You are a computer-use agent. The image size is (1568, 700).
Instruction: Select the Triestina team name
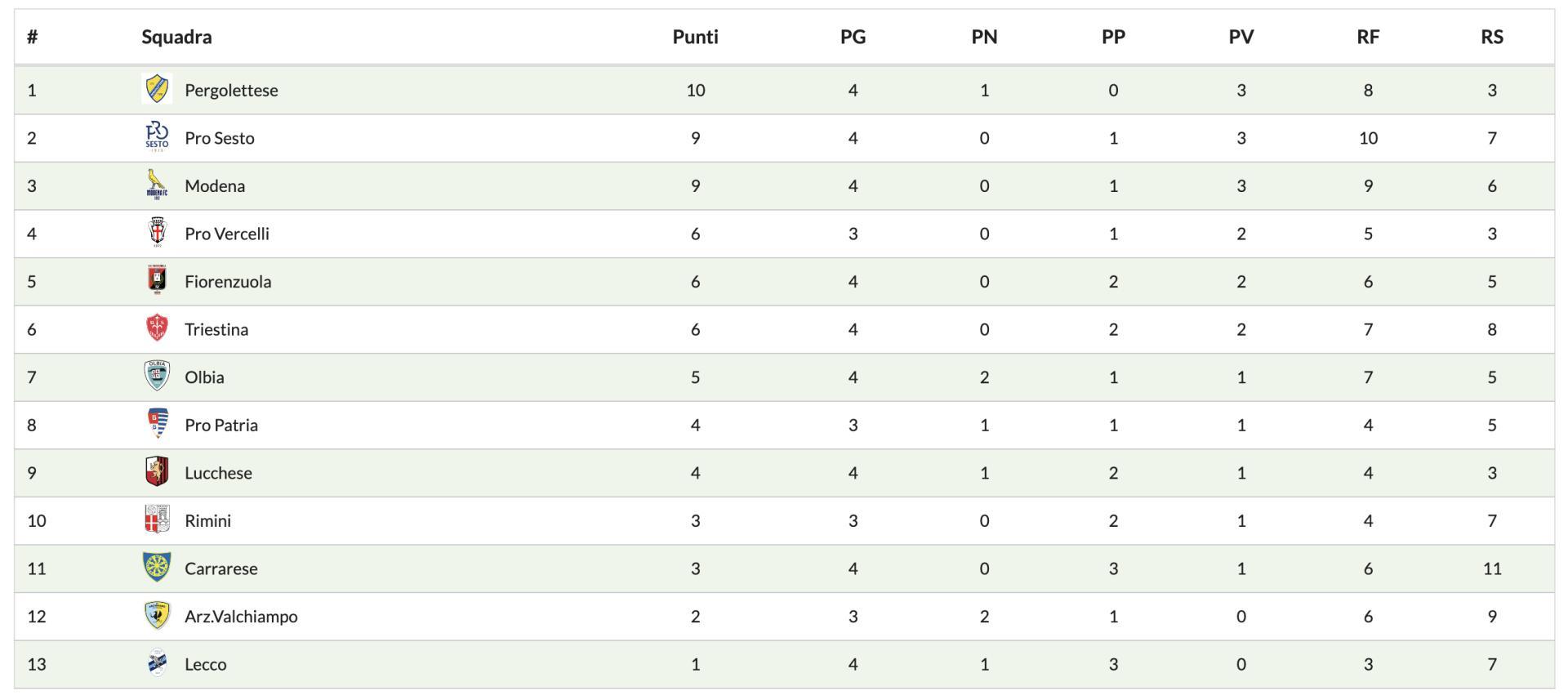pos(216,329)
